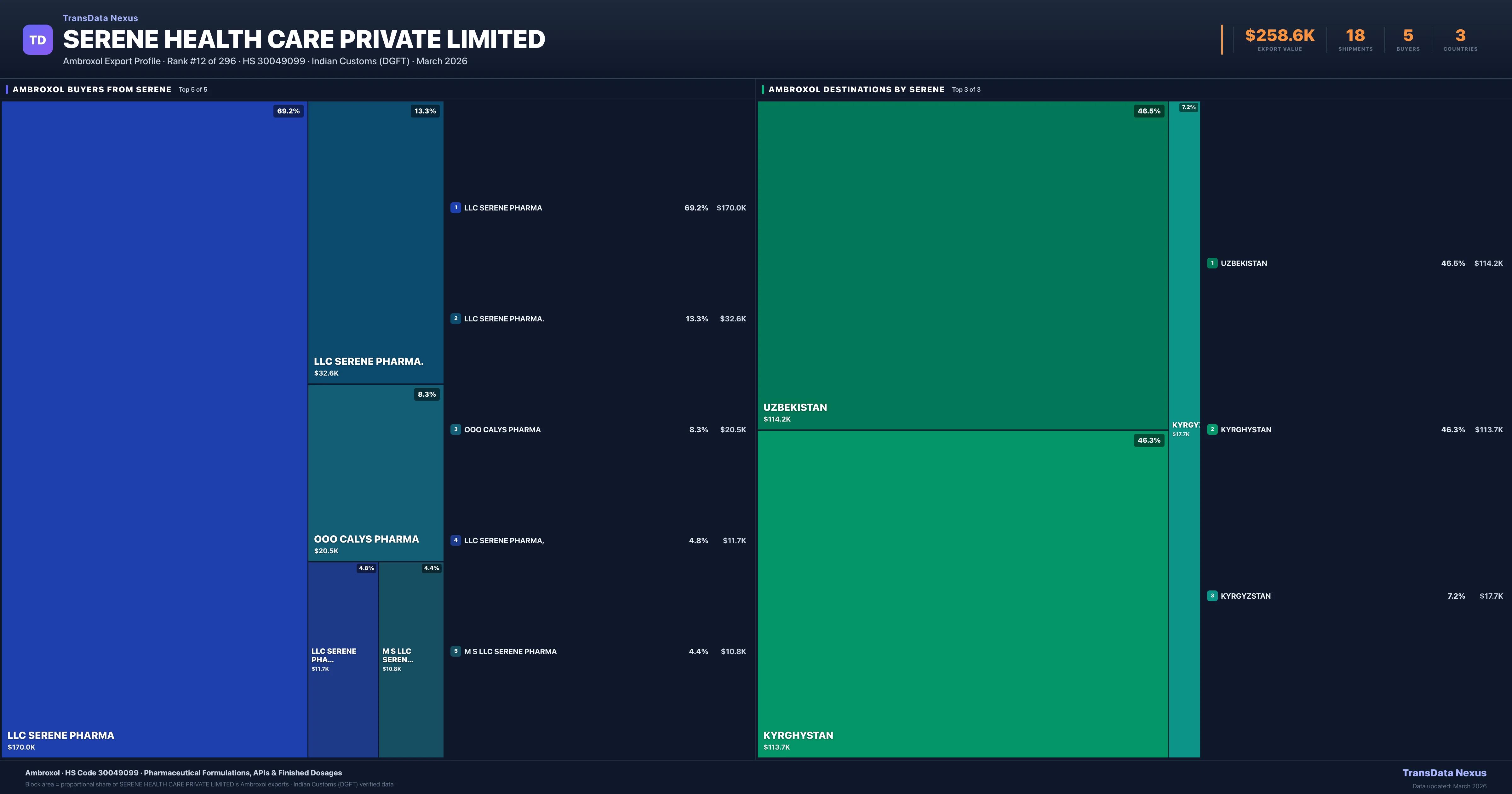Click rank badge 3 beside OOO CALYS PHARMA
The image size is (1512, 794).
455,429
